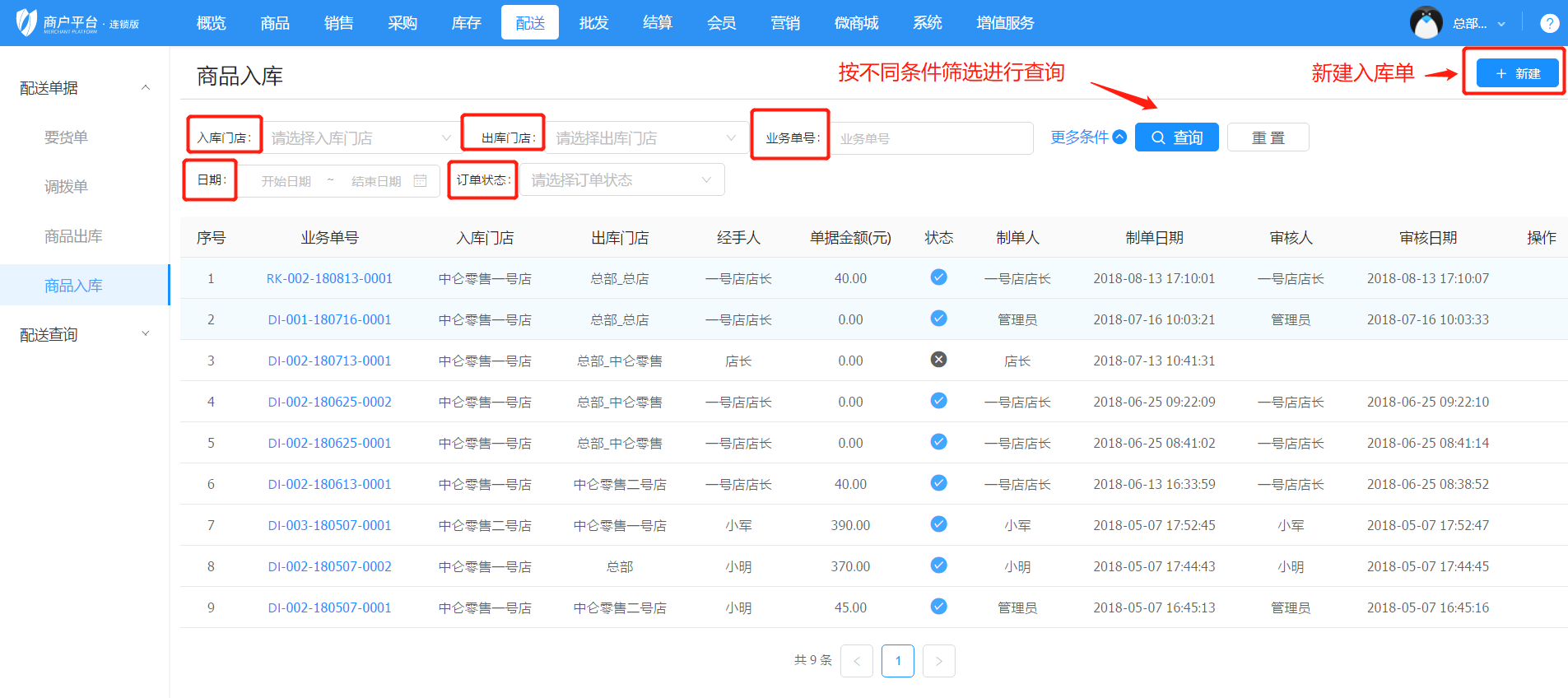Click approved status checkmark for DI-003-180507-0001

pyautogui.click(x=938, y=524)
